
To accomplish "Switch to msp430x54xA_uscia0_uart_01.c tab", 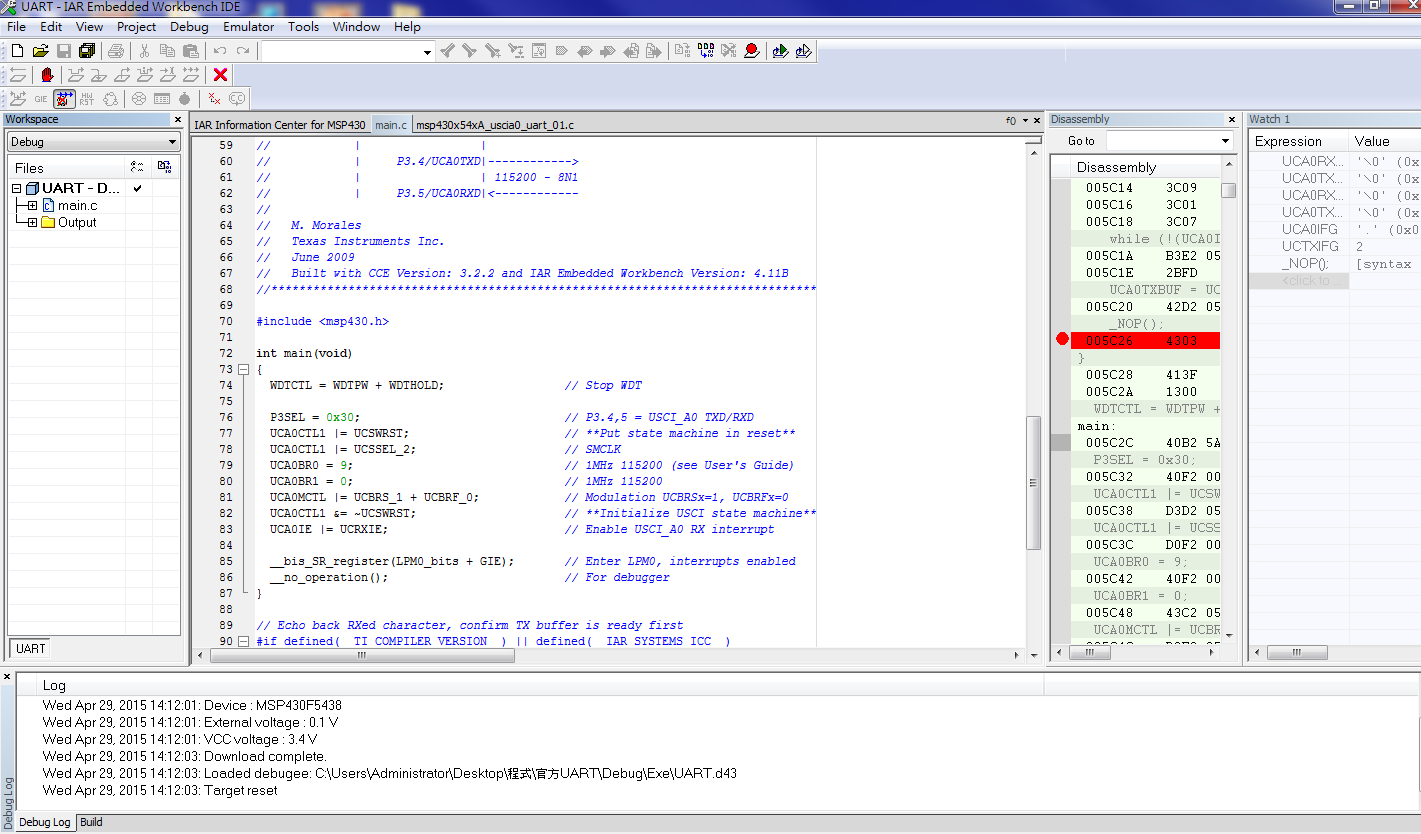I will click(x=494, y=125).
